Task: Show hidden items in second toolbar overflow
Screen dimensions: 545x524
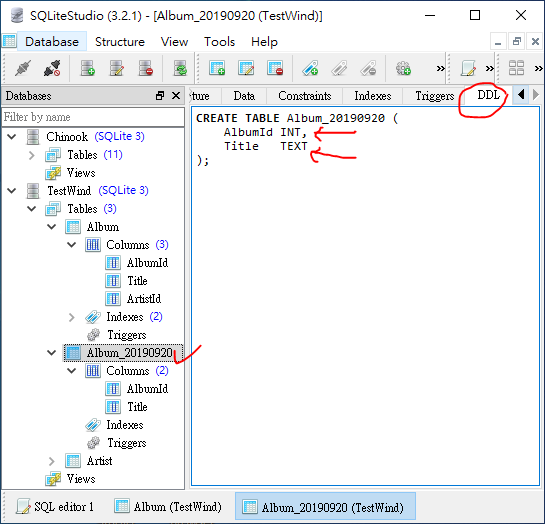Action: (489, 68)
